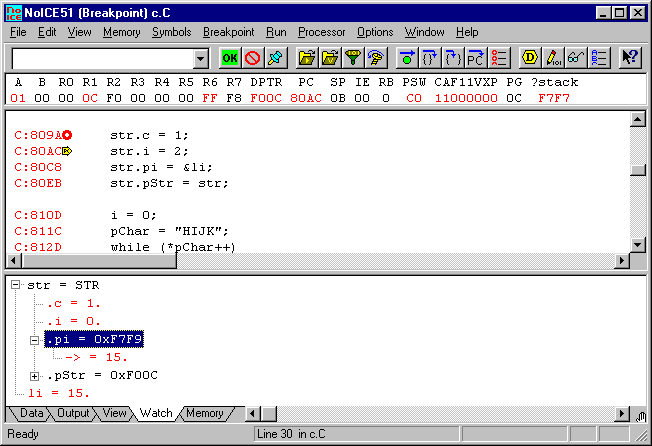Click the green OK button in toolbar
Image resolution: width=652 pixels, height=446 pixels.
230,58
